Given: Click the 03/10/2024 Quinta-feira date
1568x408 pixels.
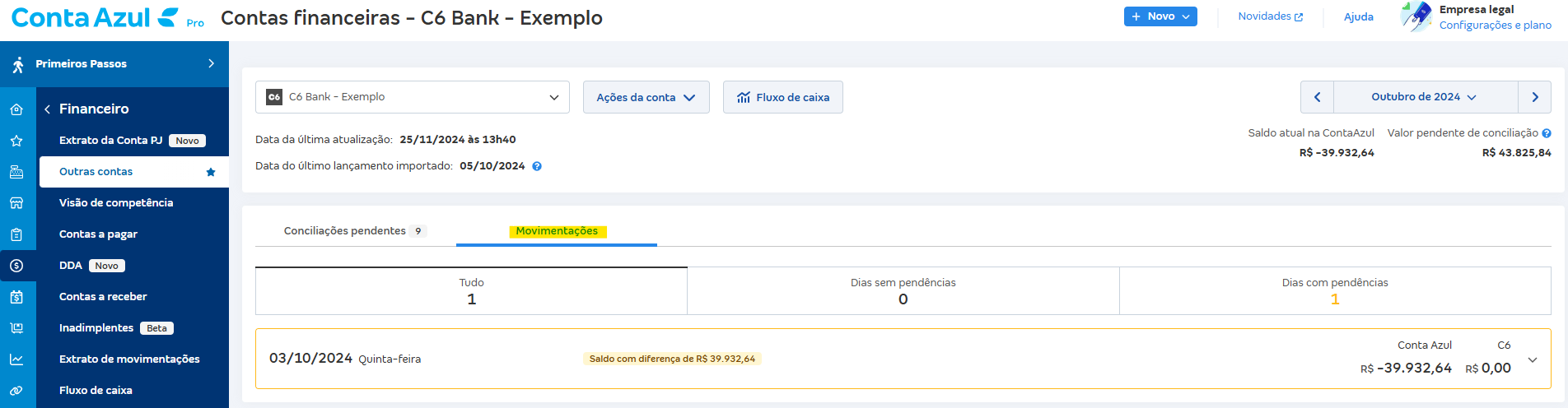Looking at the screenshot, I should pos(345,359).
